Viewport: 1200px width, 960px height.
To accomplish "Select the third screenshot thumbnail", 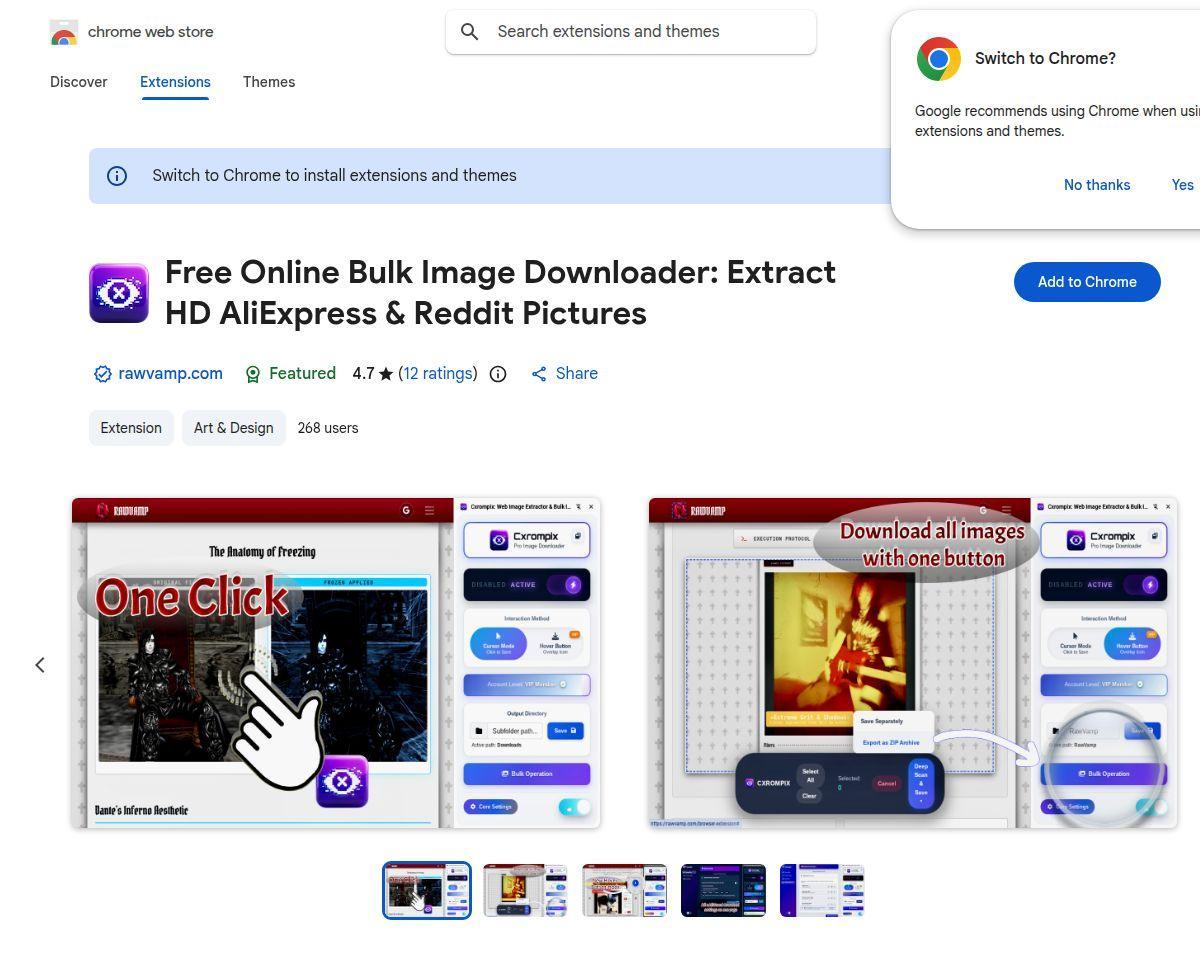I will point(625,890).
